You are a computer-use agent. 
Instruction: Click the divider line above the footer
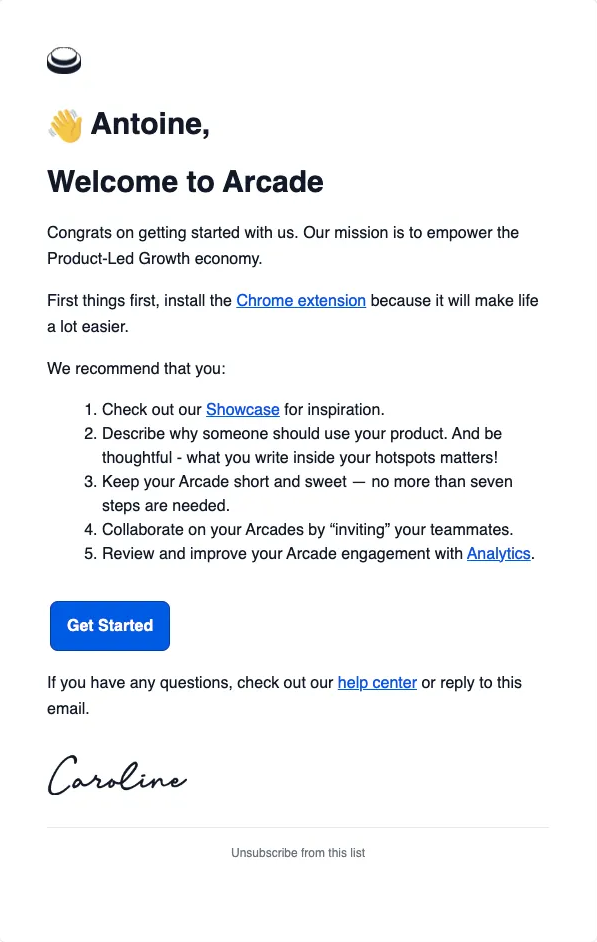tap(297, 826)
